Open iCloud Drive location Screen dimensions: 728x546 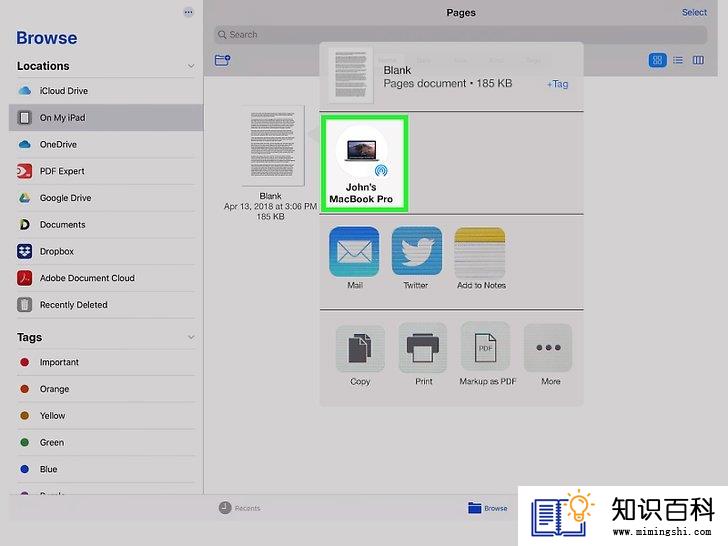point(106,91)
